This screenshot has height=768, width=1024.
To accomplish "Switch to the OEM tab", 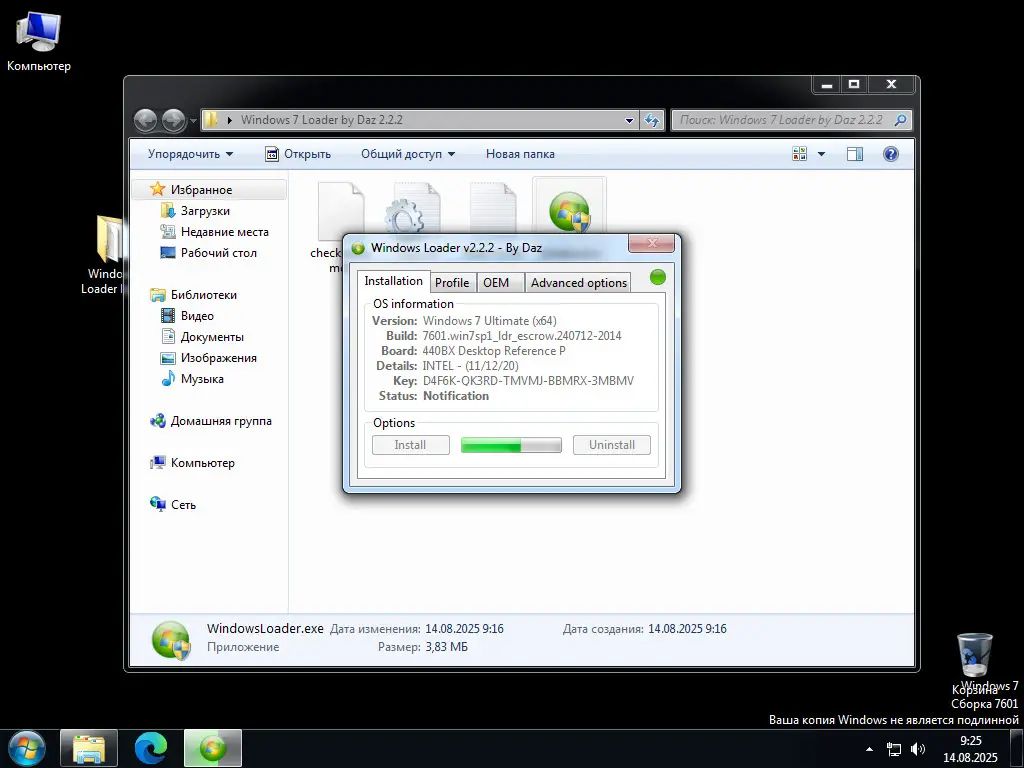I will pyautogui.click(x=498, y=282).
